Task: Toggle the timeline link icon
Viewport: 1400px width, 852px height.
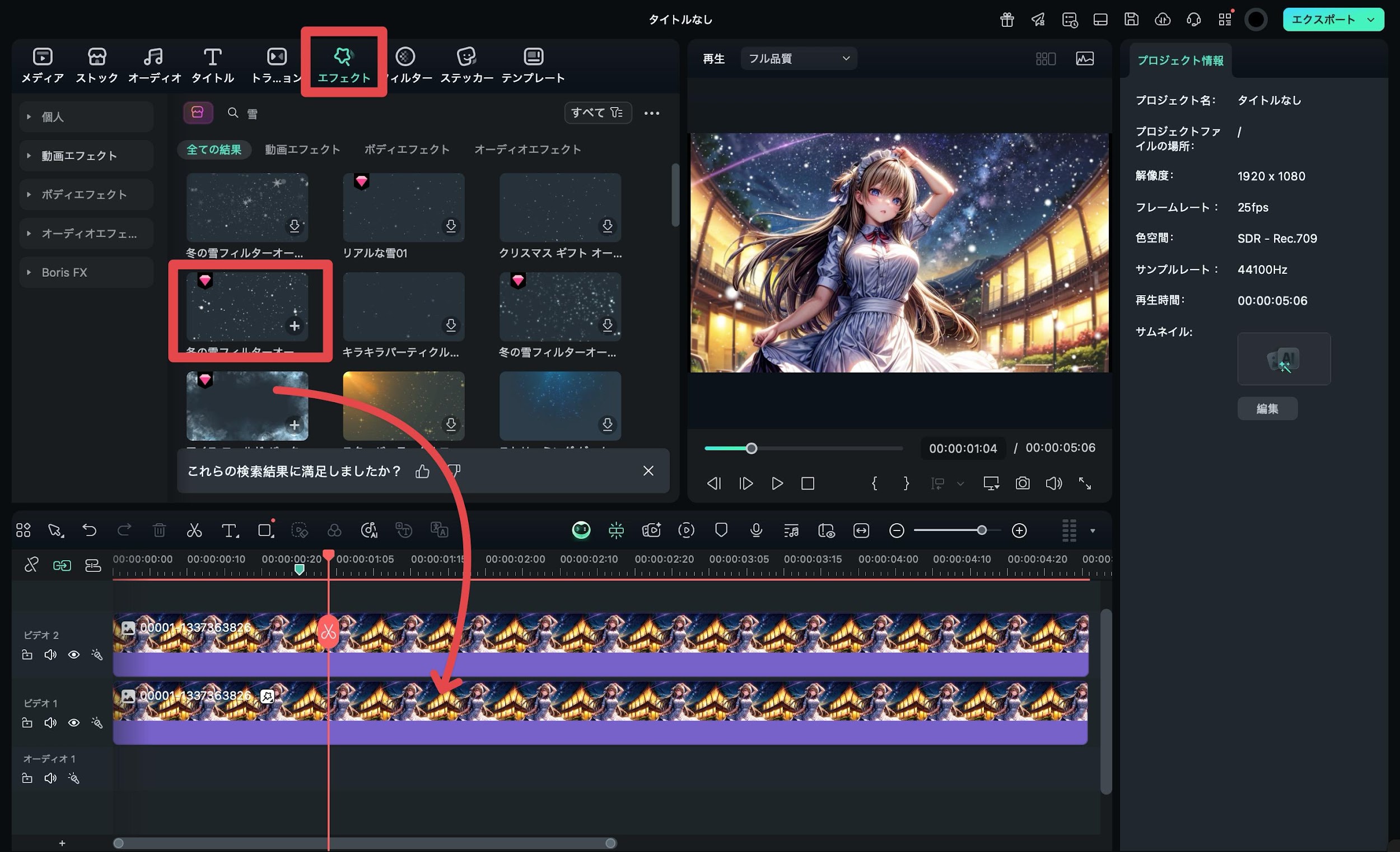Action: pos(62,566)
